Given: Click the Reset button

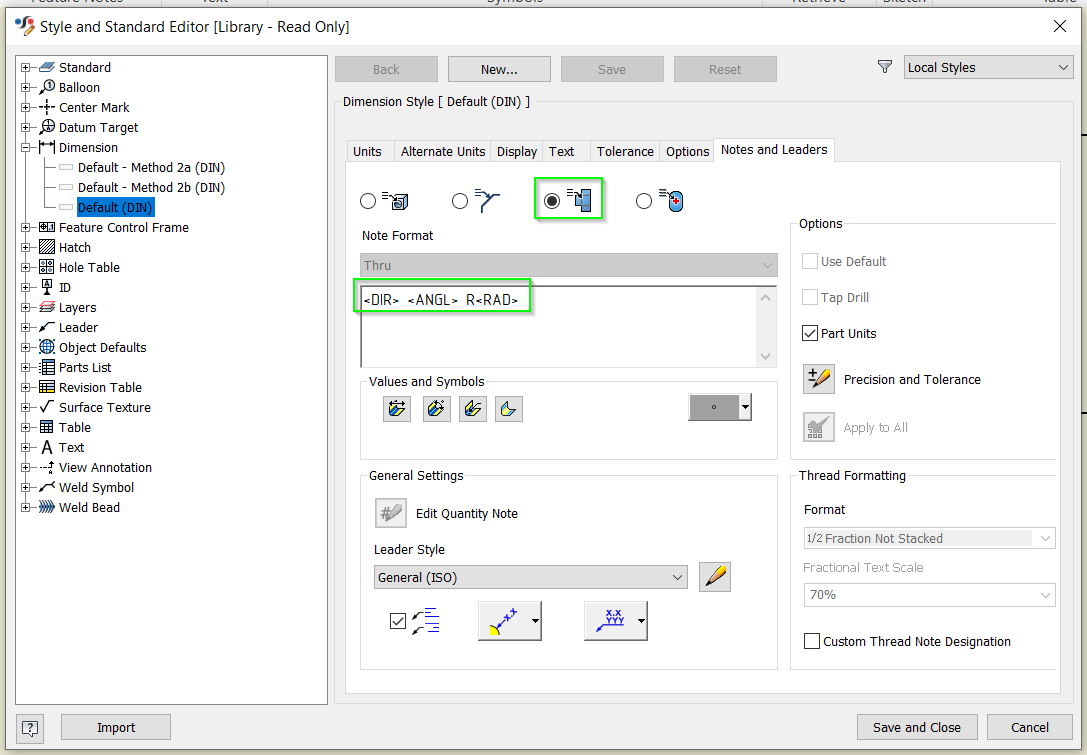Looking at the screenshot, I should pos(725,69).
